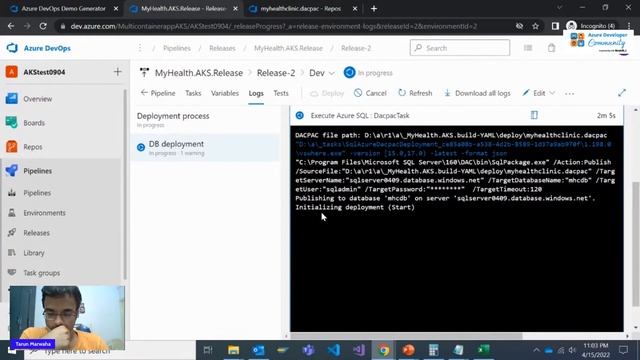Open File Explorer from taskbar
Image resolution: width=640 pixels, height=360 pixels.
(x=233, y=350)
